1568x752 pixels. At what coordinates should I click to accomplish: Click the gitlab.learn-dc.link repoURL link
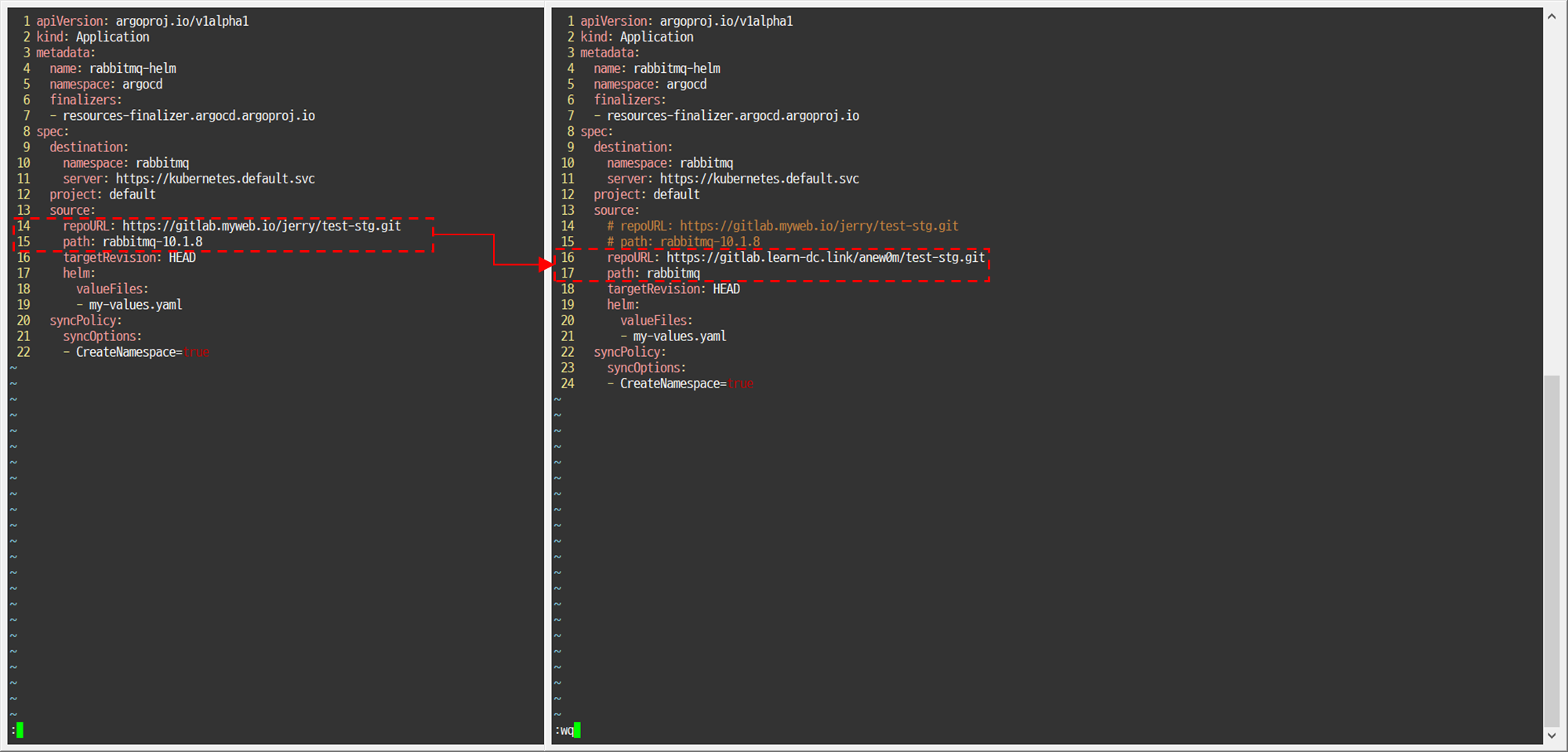(825, 257)
